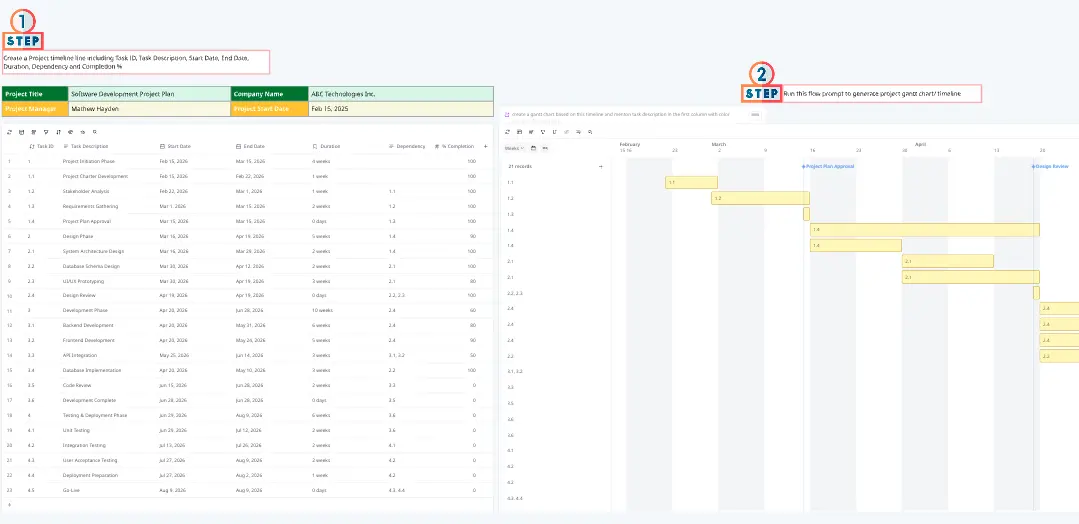Select the Task Description column header

pyautogui.click(x=88, y=146)
